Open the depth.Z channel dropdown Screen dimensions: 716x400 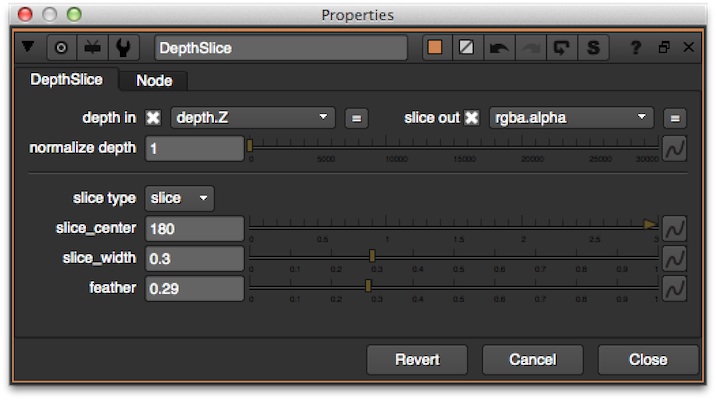tap(252, 118)
